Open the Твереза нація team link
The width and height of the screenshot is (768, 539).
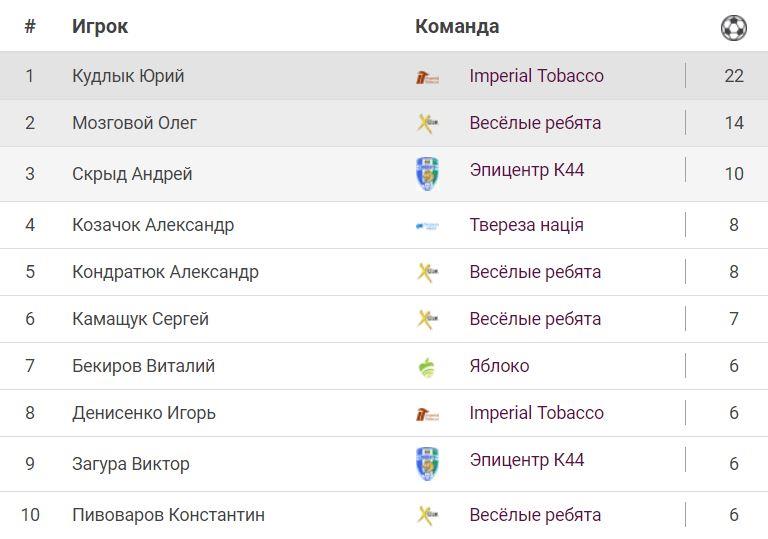coord(526,225)
